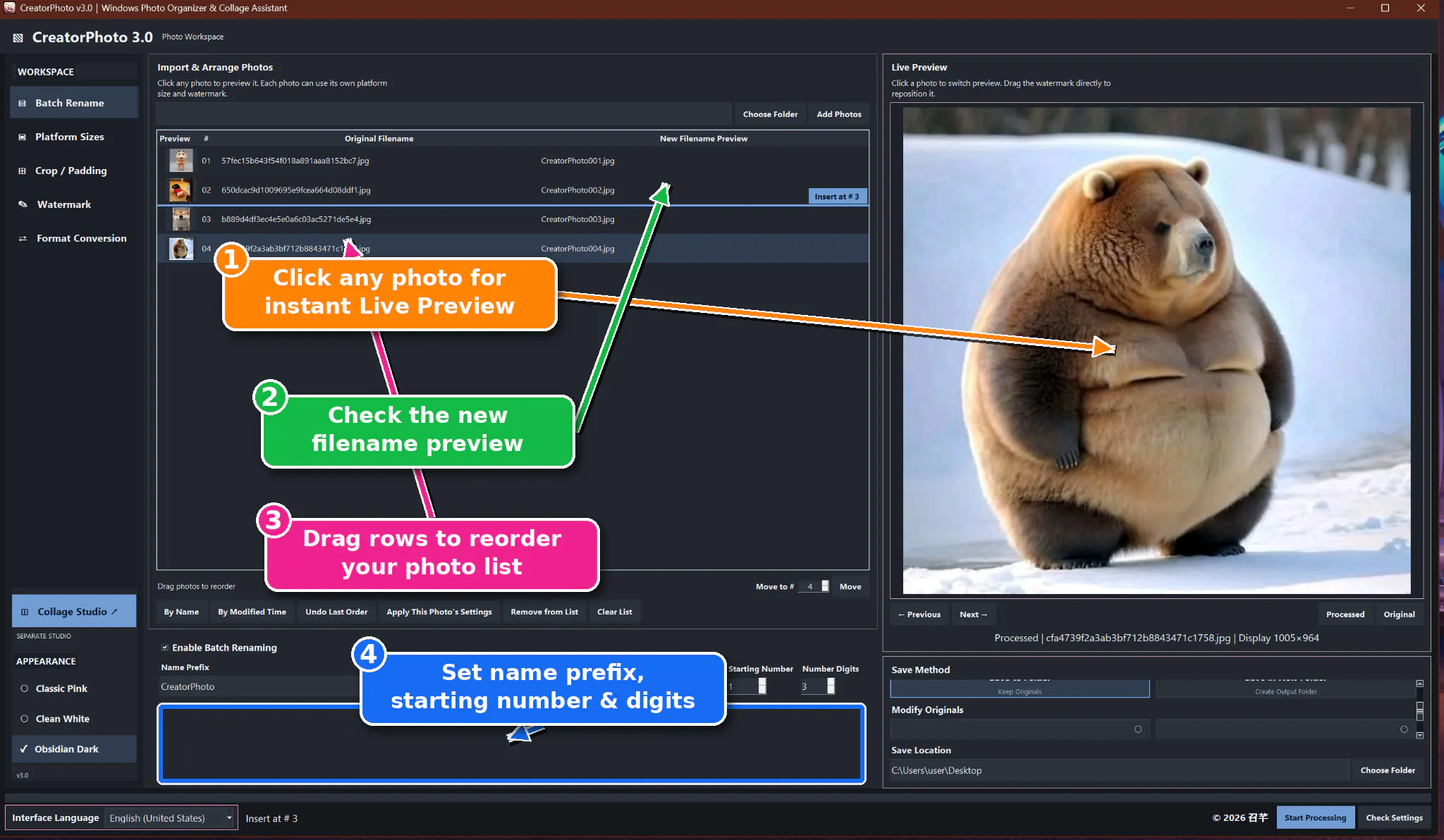Screen dimensions: 1444x840
Task: Click the Starting Number spinner arrows
Action: tap(762, 686)
